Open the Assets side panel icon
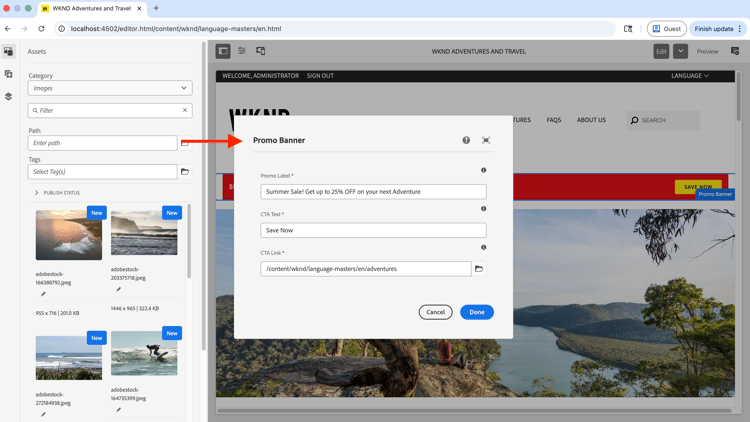This screenshot has height=422, width=750. click(x=9, y=51)
